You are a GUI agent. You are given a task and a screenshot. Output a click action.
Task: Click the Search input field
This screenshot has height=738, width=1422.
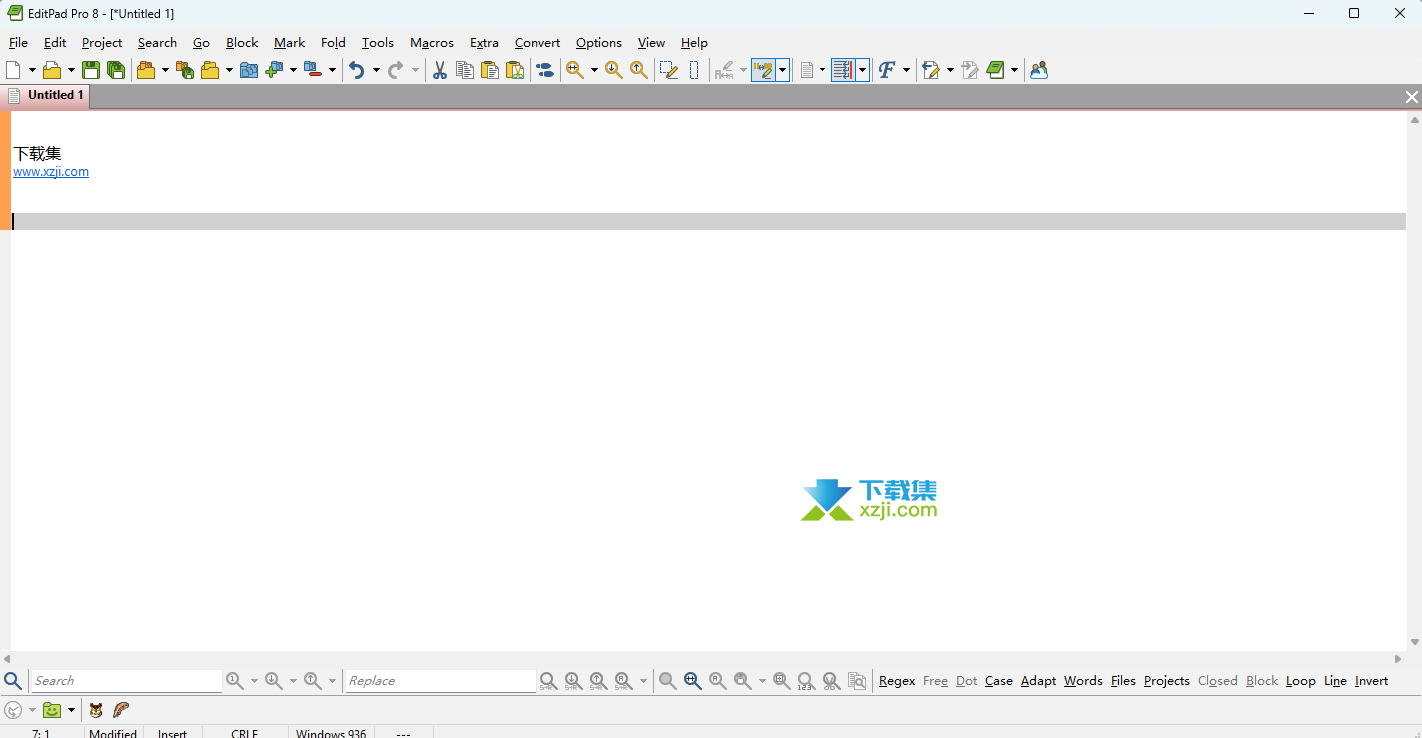(x=126, y=681)
